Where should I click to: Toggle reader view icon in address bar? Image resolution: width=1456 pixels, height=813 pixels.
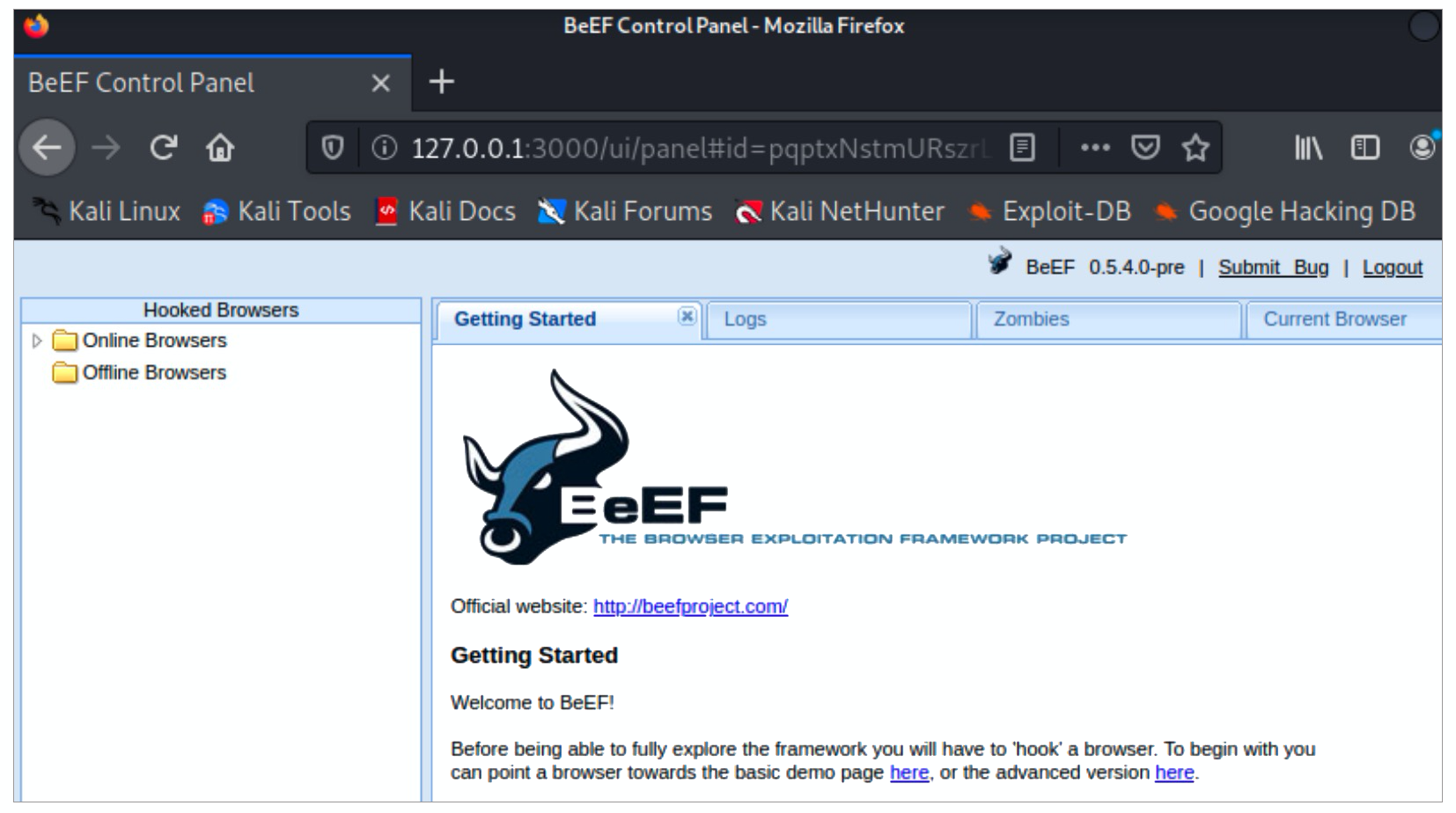pyautogui.click(x=1022, y=148)
